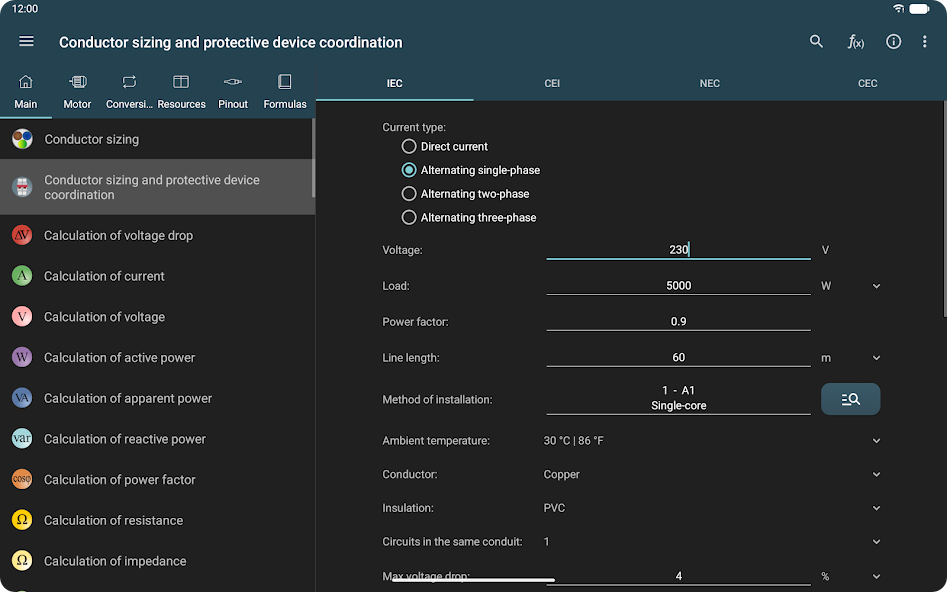Screen dimensions: 947x592
Task: Select the IEC standard tab
Action: pyautogui.click(x=394, y=83)
